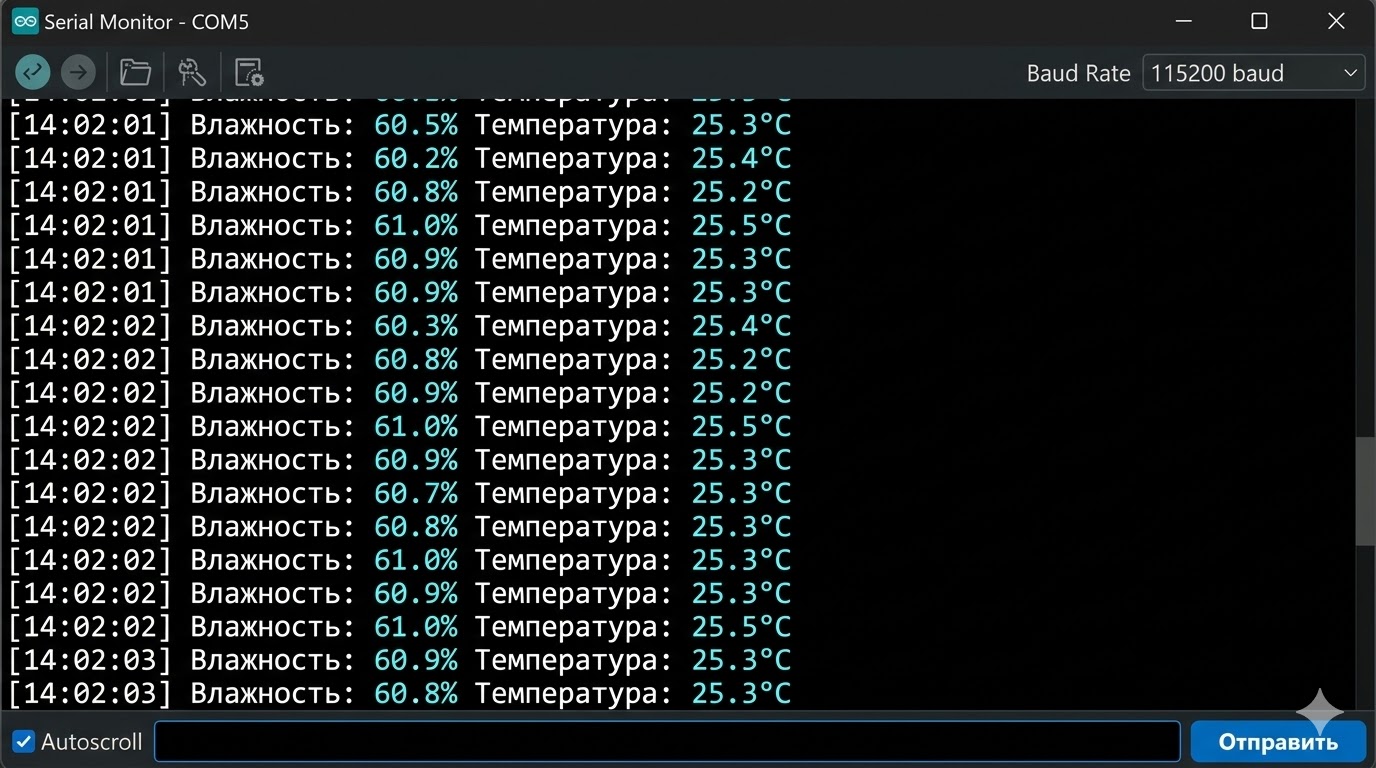1376x768 pixels.
Task: Select the log line with humidity 60.7%
Action: 399,493
